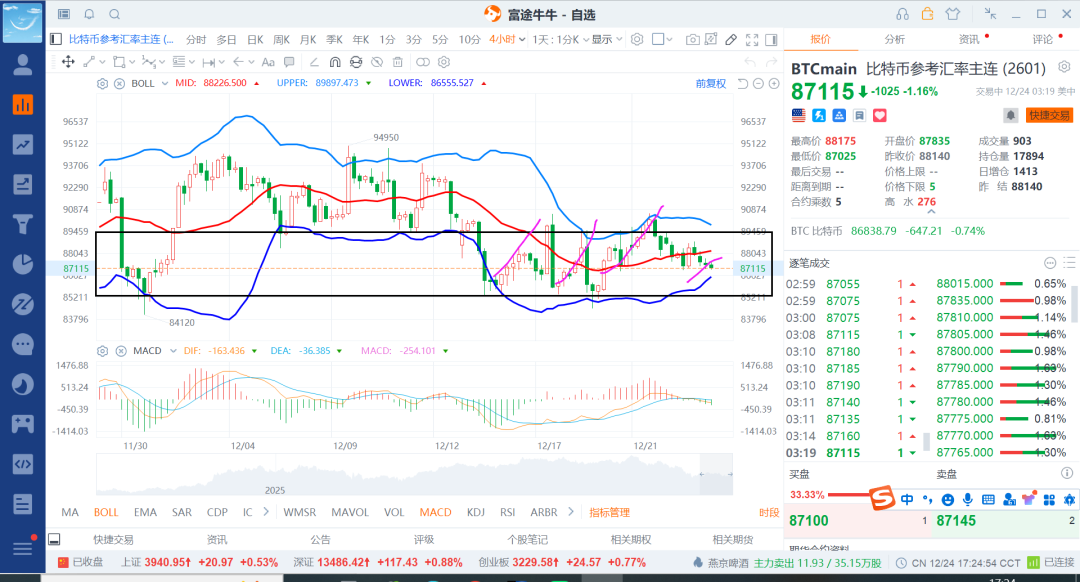Expand the line drawing tool dropdown
1080x582 pixels.
pos(103,62)
